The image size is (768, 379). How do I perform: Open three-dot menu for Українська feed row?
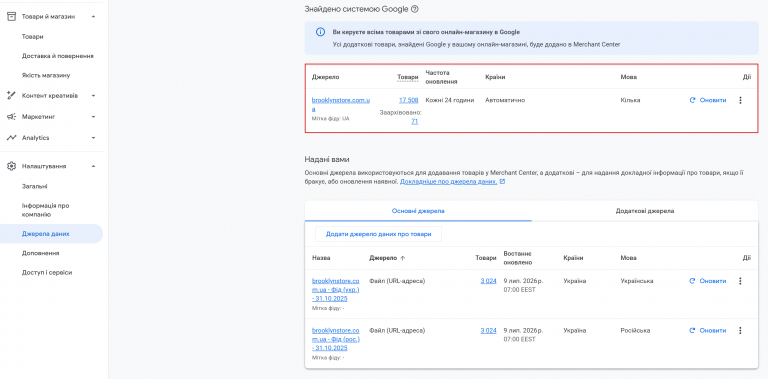[x=740, y=281]
